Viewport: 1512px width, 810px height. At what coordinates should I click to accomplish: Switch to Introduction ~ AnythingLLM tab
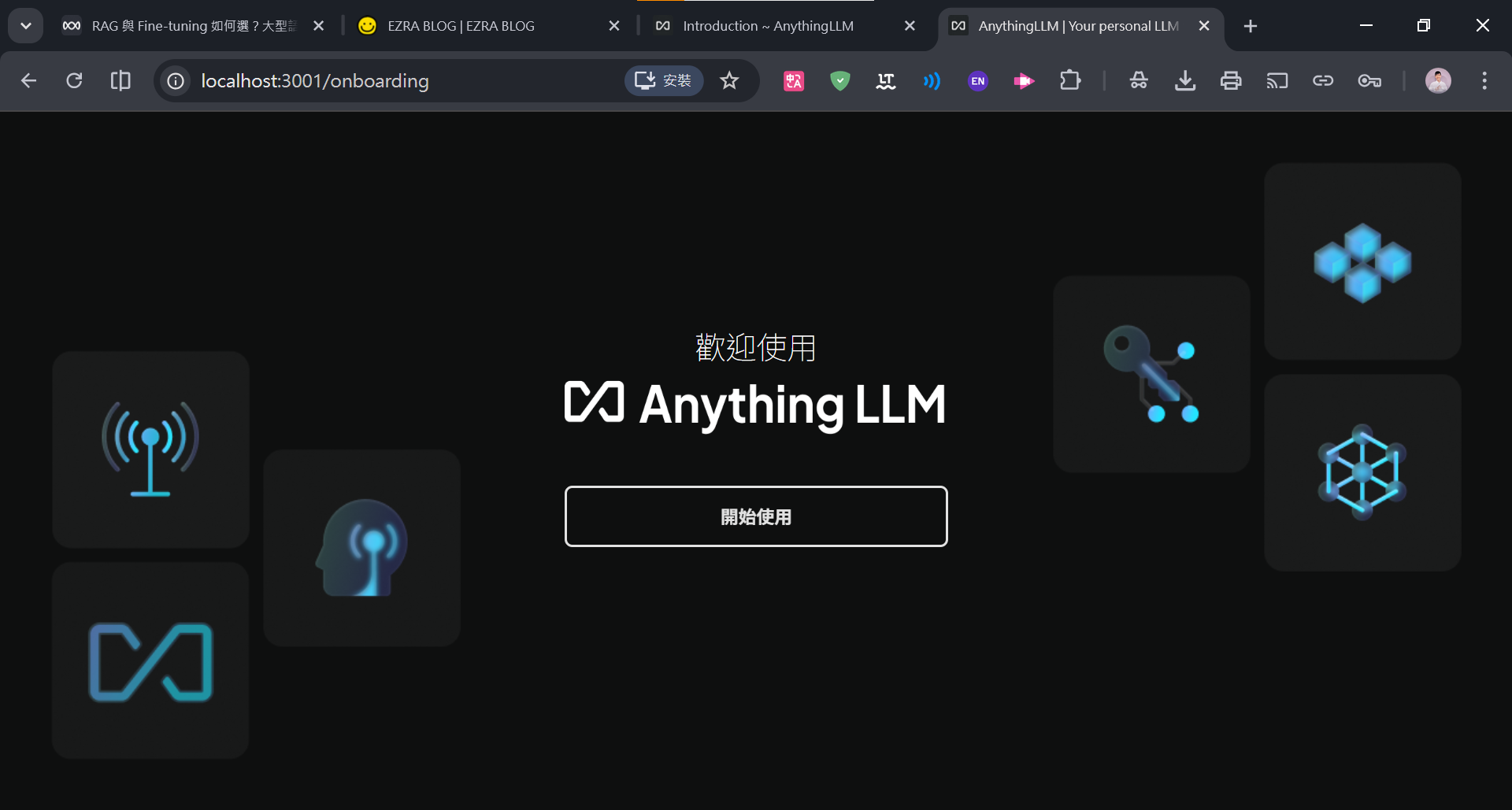tap(768, 26)
